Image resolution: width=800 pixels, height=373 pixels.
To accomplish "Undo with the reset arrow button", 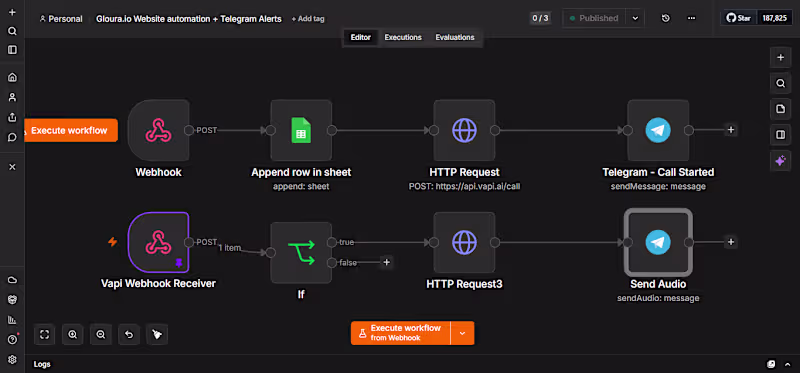I will pyautogui.click(x=129, y=335).
